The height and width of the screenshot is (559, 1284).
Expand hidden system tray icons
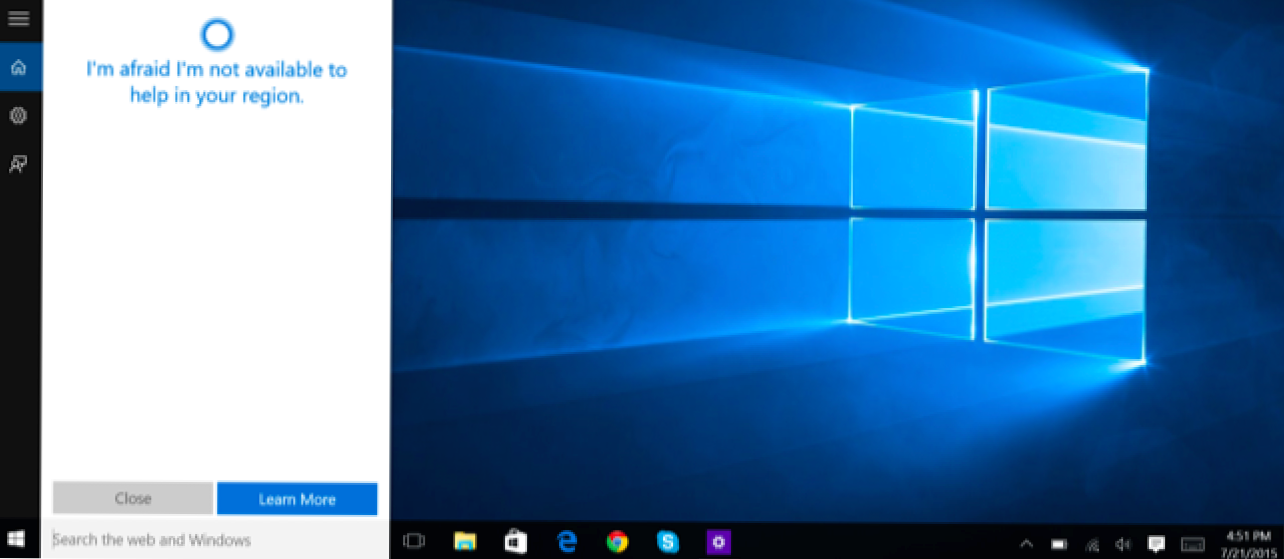[x=1026, y=543]
